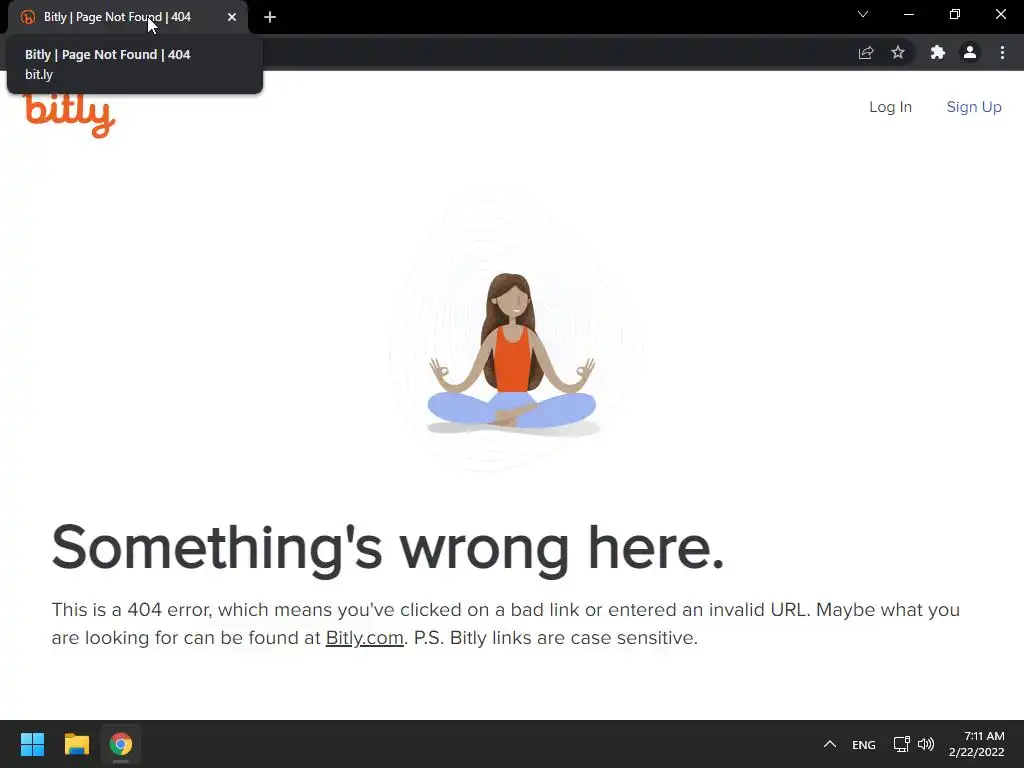Open the tab search chevron
Image resolution: width=1024 pixels, height=768 pixels.
[x=863, y=14]
